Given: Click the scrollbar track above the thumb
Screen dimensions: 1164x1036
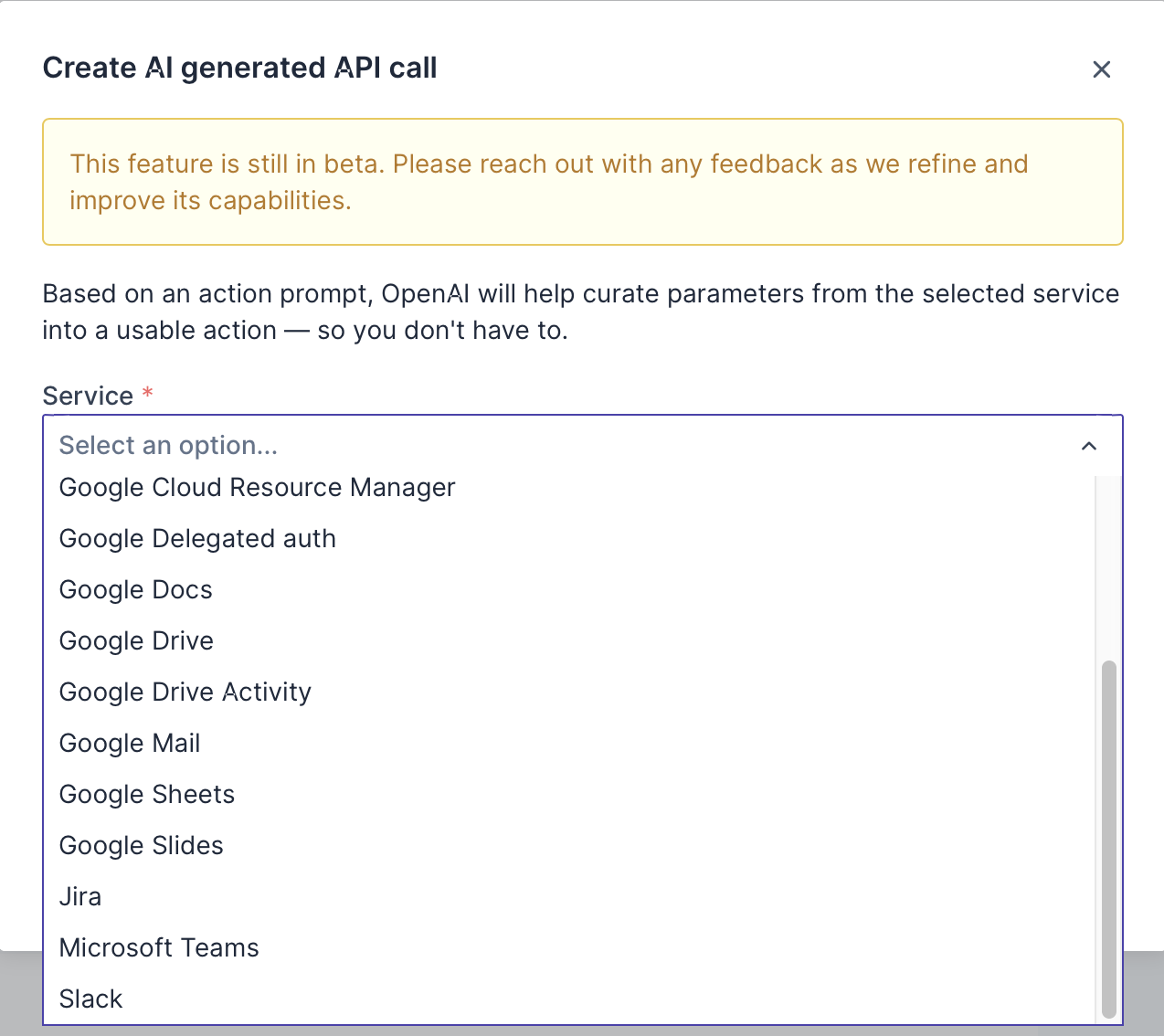Looking at the screenshot, I should 1108,566.
